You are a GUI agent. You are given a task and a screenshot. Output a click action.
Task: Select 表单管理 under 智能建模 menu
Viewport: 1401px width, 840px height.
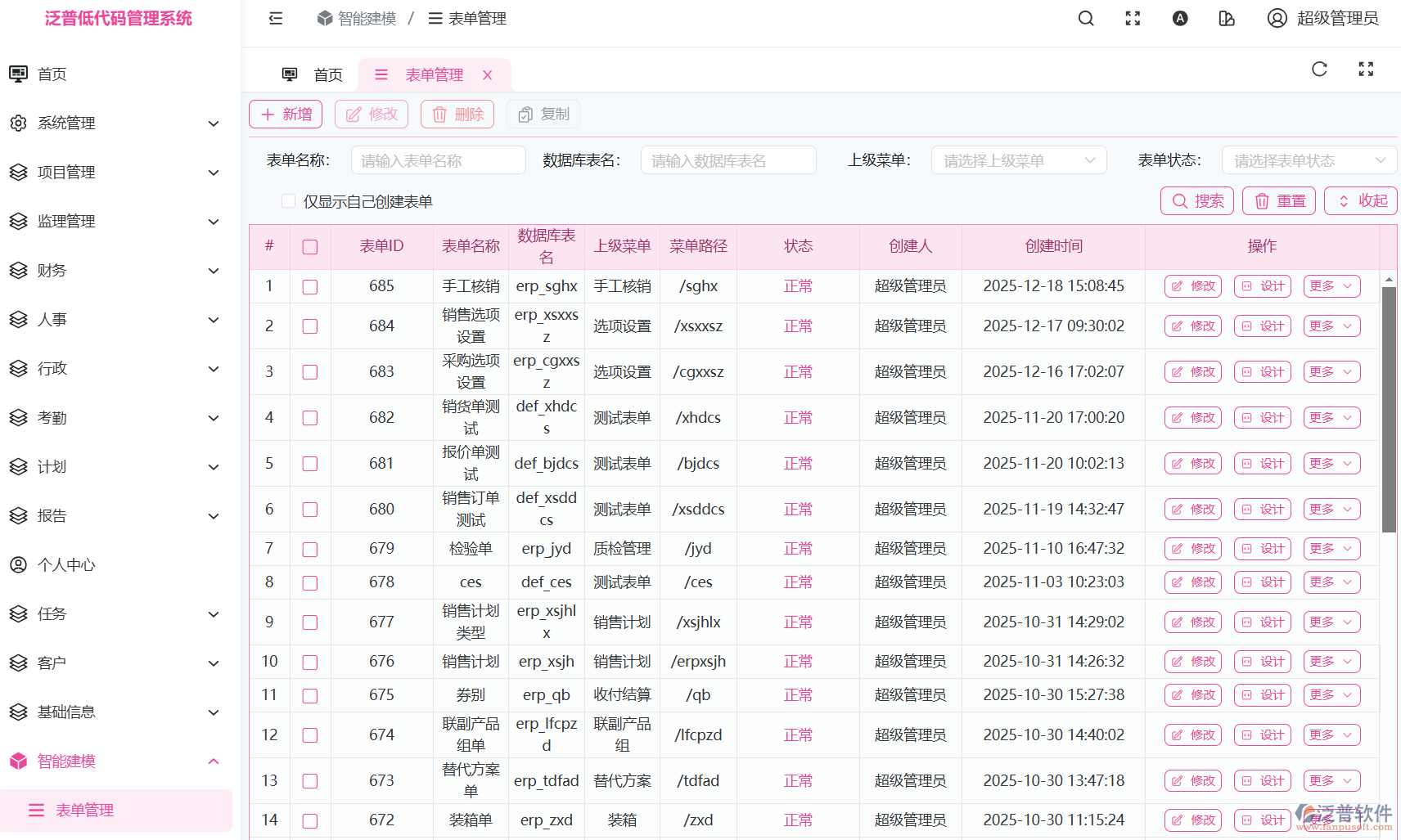click(x=84, y=810)
